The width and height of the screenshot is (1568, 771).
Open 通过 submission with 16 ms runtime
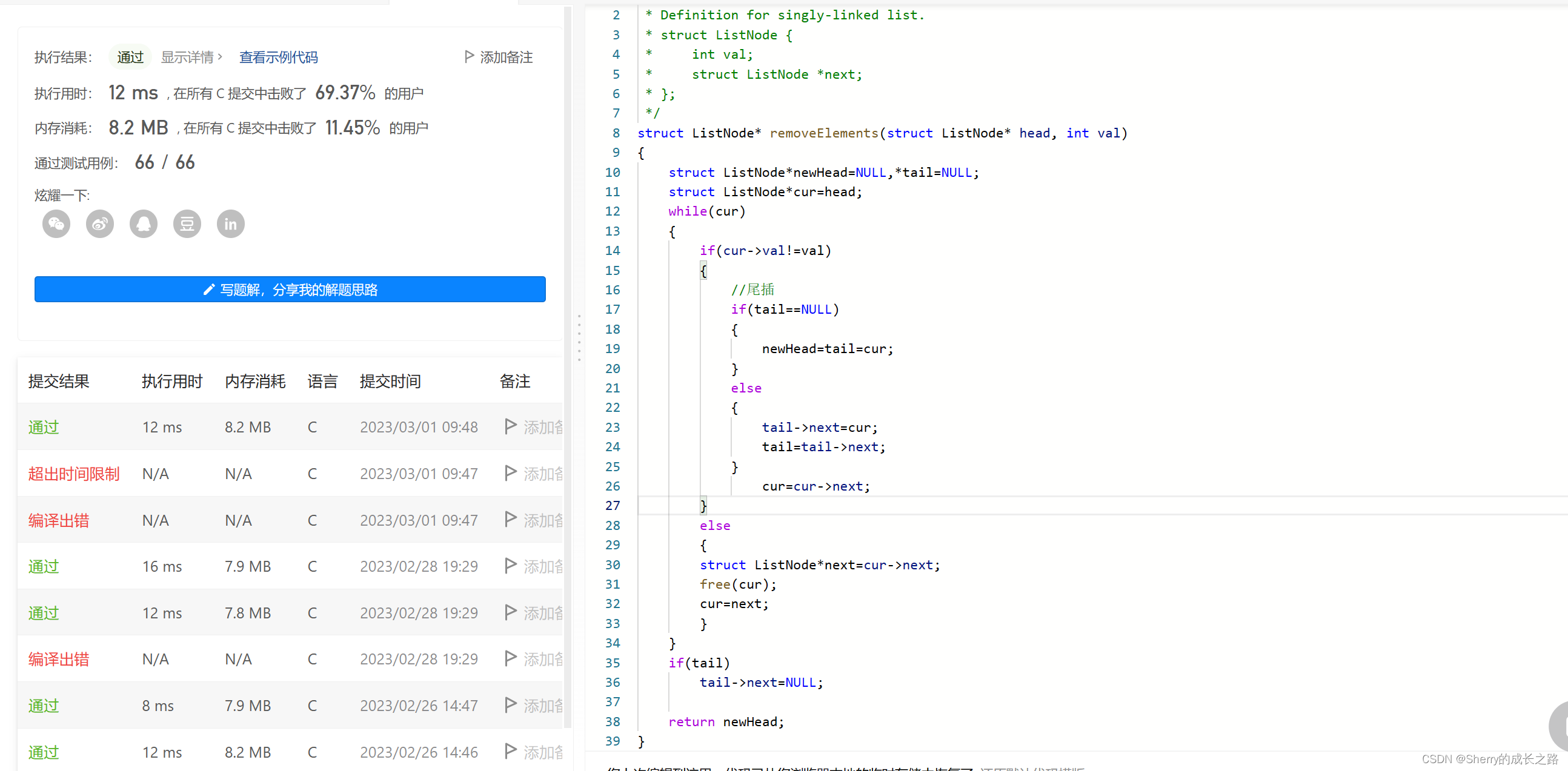[43, 566]
